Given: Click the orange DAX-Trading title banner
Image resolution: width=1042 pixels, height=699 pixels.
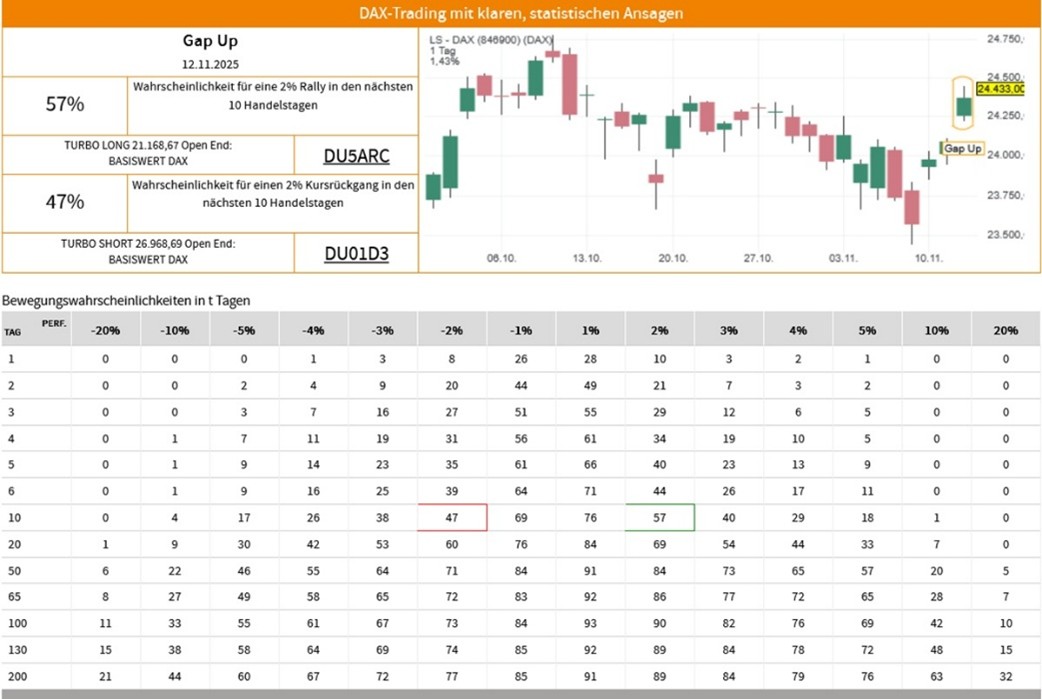Looking at the screenshot, I should pos(521,13).
